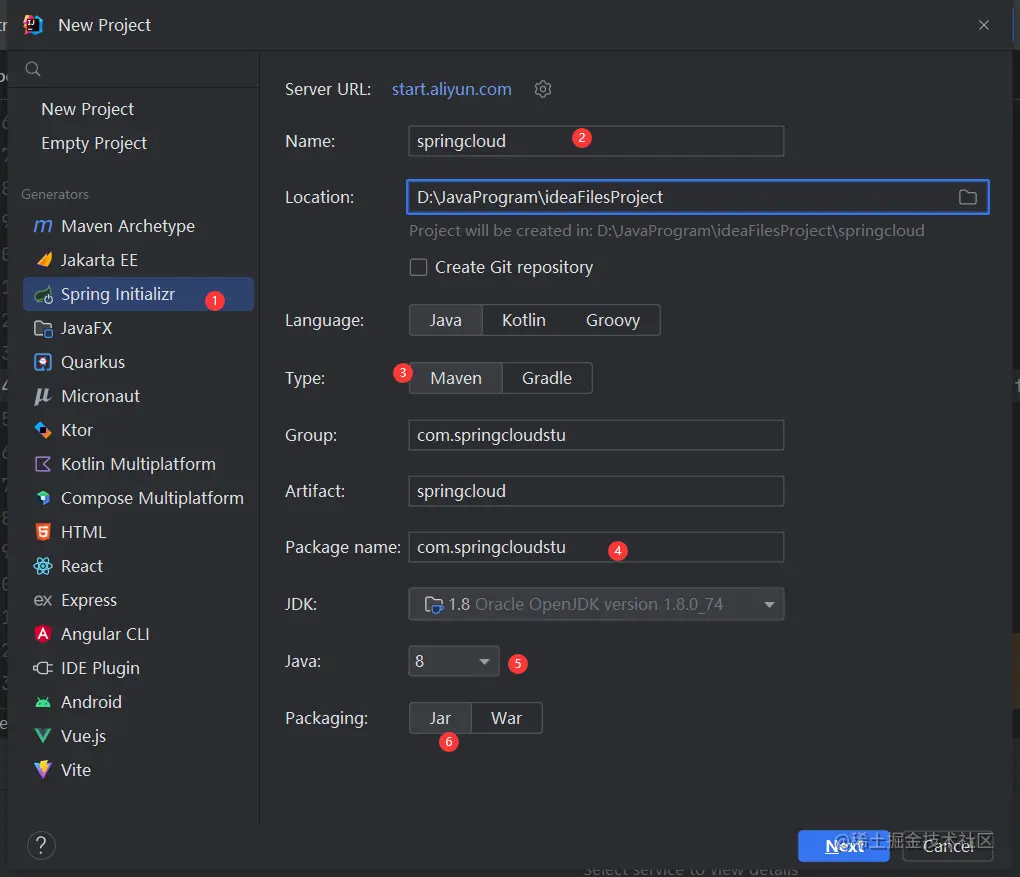Screen dimensions: 1020x877
Task: Click the JDK 1.8 folder icon
Action: click(433, 605)
